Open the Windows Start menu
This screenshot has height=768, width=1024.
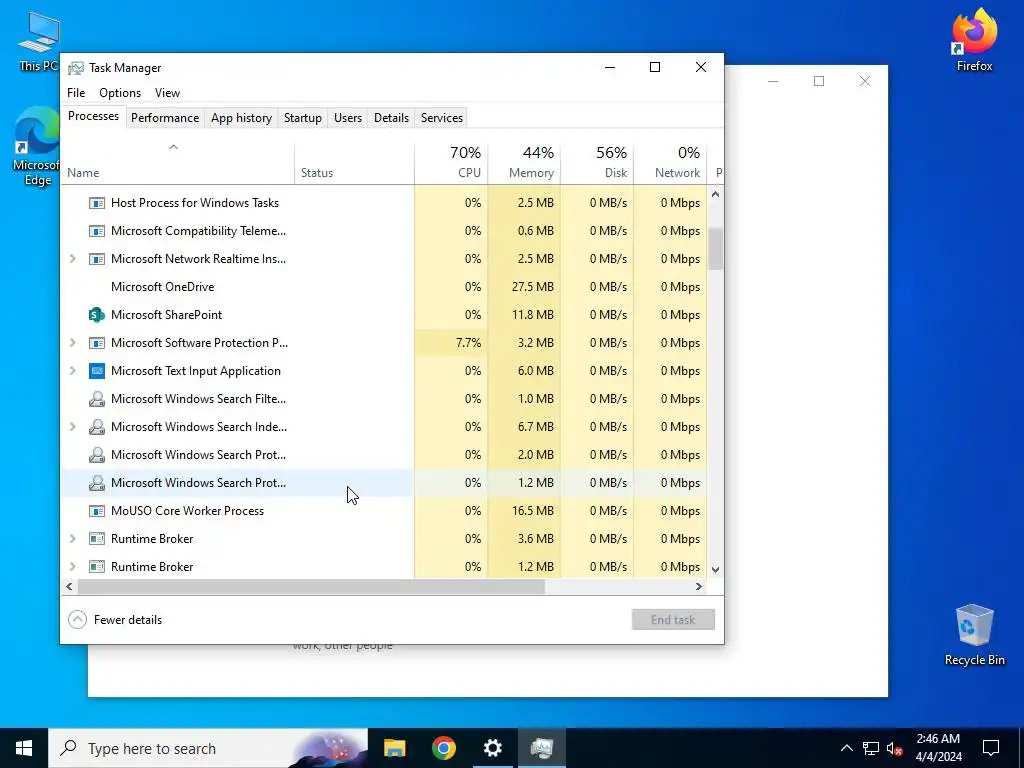click(x=24, y=748)
